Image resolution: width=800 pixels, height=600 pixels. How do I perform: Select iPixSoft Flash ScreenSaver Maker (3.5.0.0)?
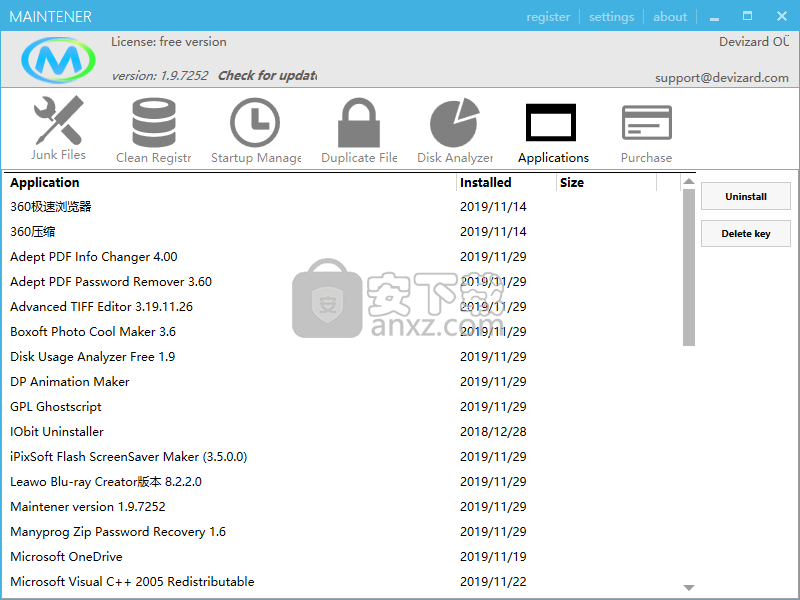(x=343, y=457)
